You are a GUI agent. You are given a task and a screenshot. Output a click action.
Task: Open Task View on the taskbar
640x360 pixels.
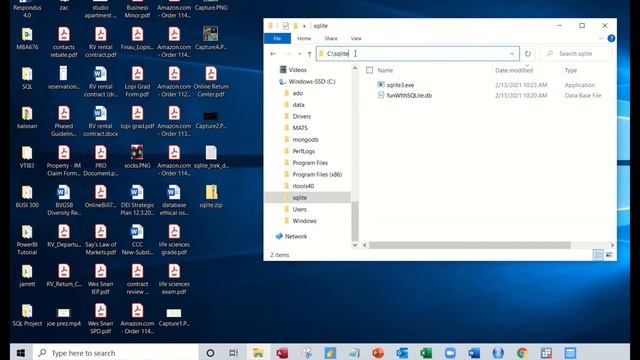pos(233,353)
